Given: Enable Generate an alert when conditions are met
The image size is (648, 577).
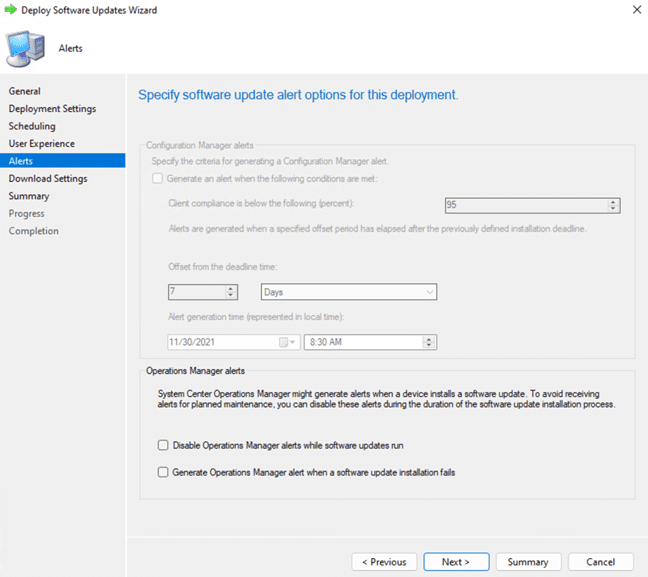Looking at the screenshot, I should 157,179.
